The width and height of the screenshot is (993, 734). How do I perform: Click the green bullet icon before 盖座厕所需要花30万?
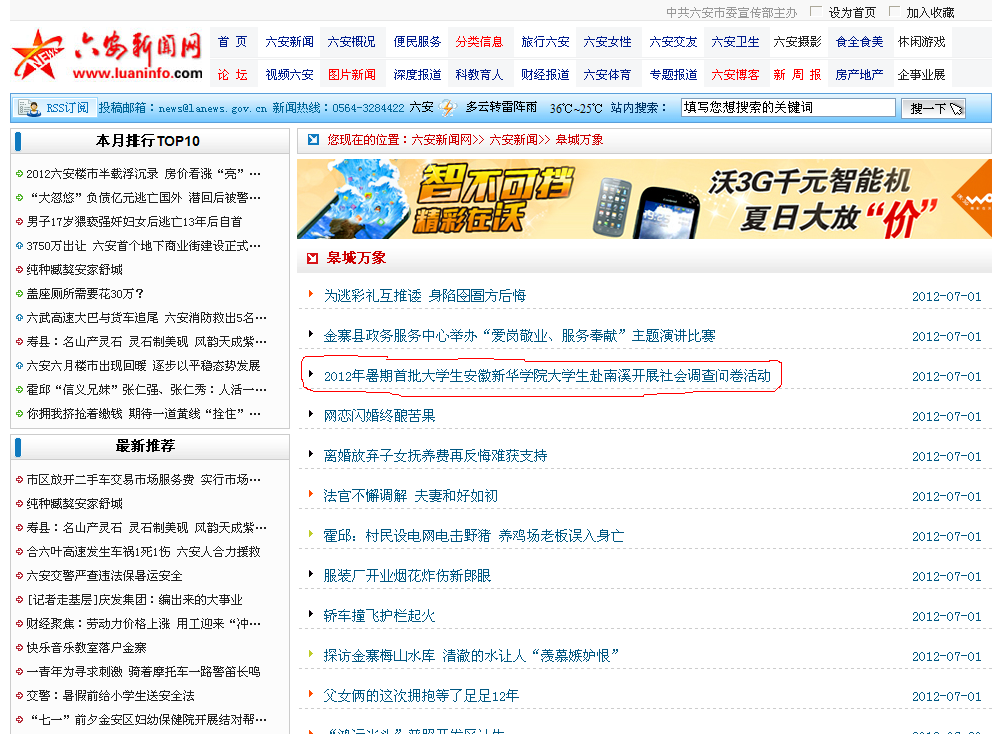(x=19, y=294)
